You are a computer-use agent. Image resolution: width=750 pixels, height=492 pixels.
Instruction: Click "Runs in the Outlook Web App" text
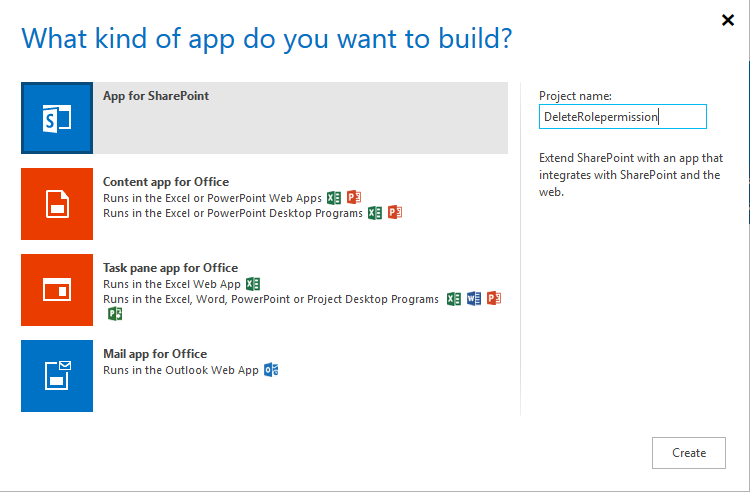click(181, 370)
